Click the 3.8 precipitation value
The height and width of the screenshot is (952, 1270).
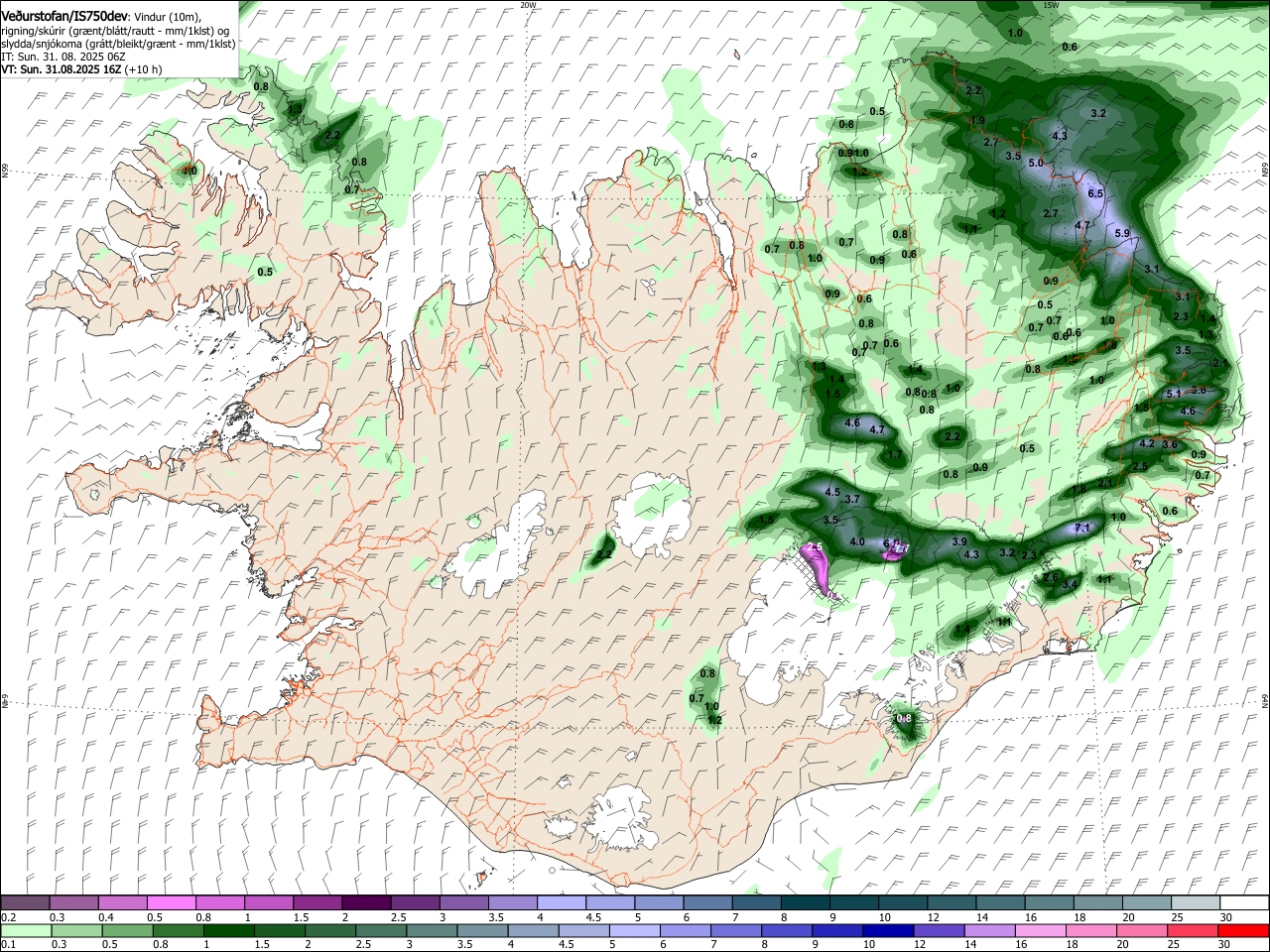[x=1198, y=390]
